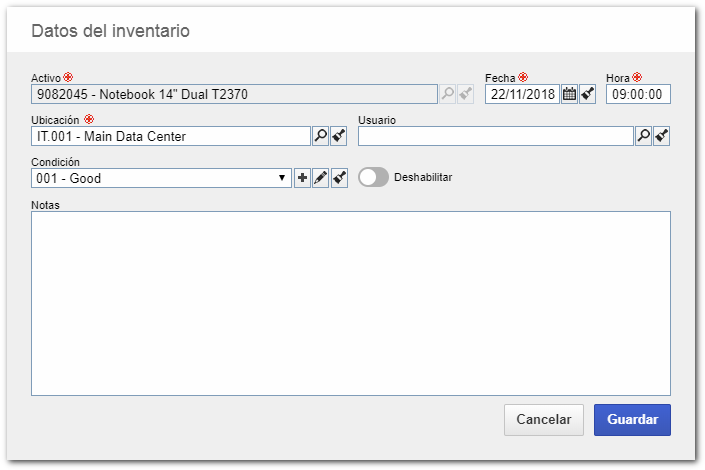Clear the Activo field with the brush
The height and width of the screenshot is (470, 705).
(465, 94)
